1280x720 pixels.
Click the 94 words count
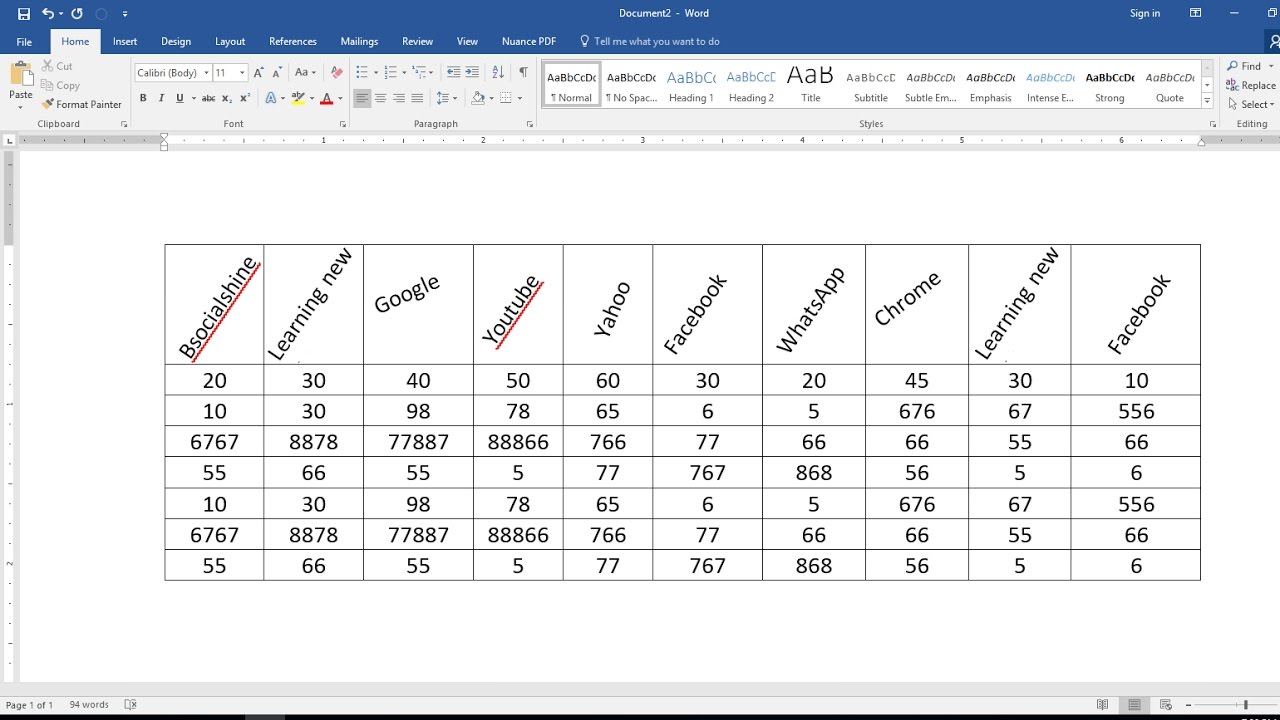89,705
